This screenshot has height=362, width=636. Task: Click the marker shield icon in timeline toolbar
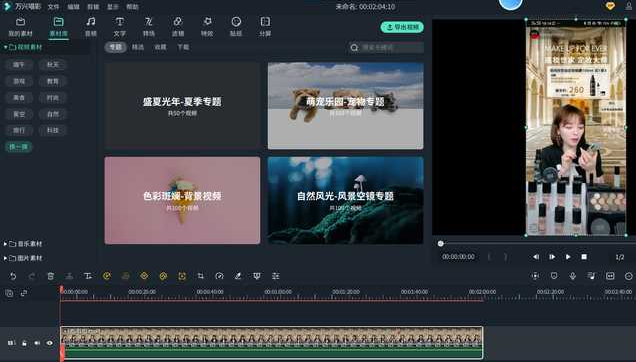[554, 276]
